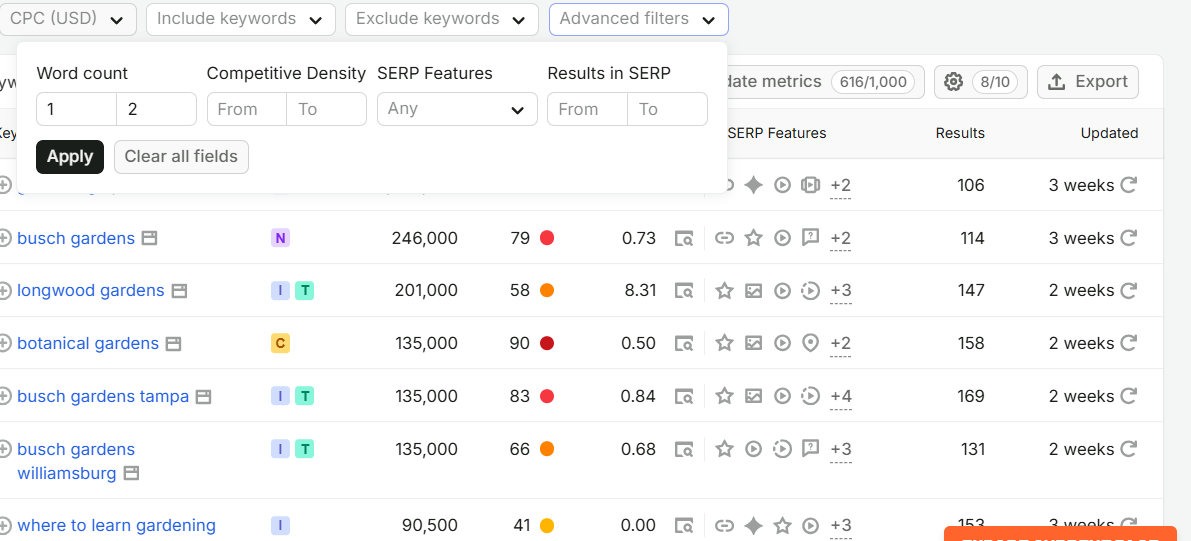Click the image pack icon in longwood gardens row
The height and width of the screenshot is (541, 1191).
tap(753, 290)
